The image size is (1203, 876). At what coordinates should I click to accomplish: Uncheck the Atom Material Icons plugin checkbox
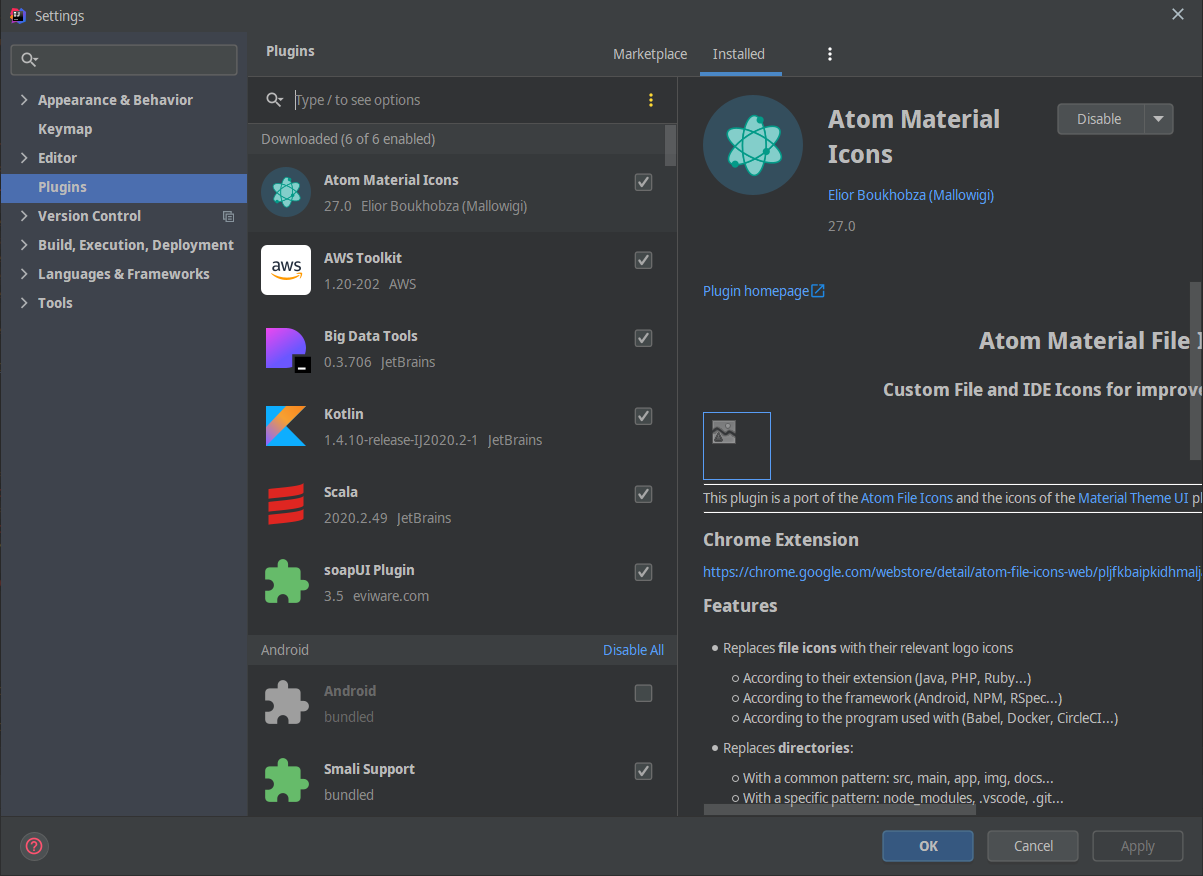coord(644,182)
